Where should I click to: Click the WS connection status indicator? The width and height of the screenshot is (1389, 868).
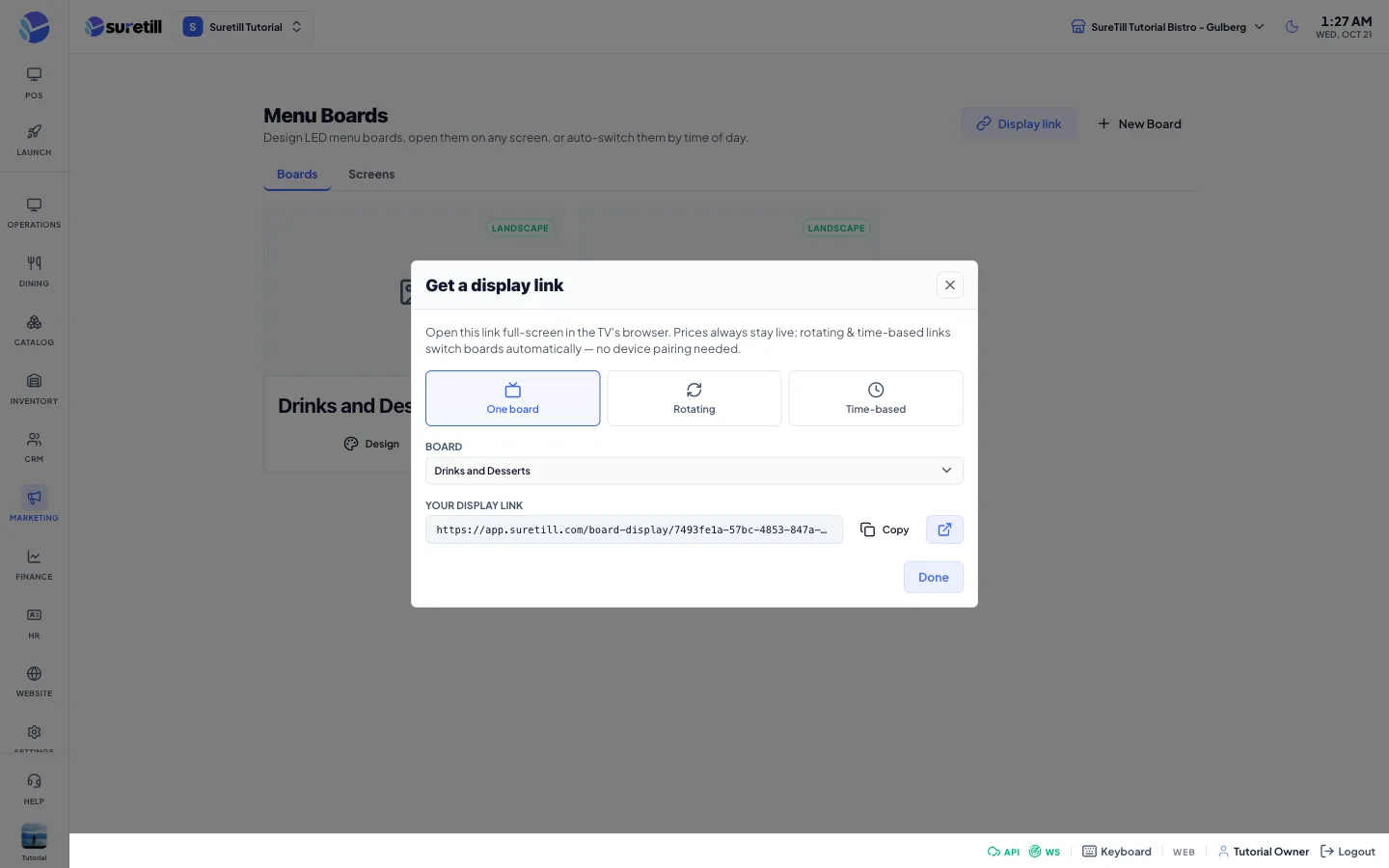pyautogui.click(x=1044, y=852)
